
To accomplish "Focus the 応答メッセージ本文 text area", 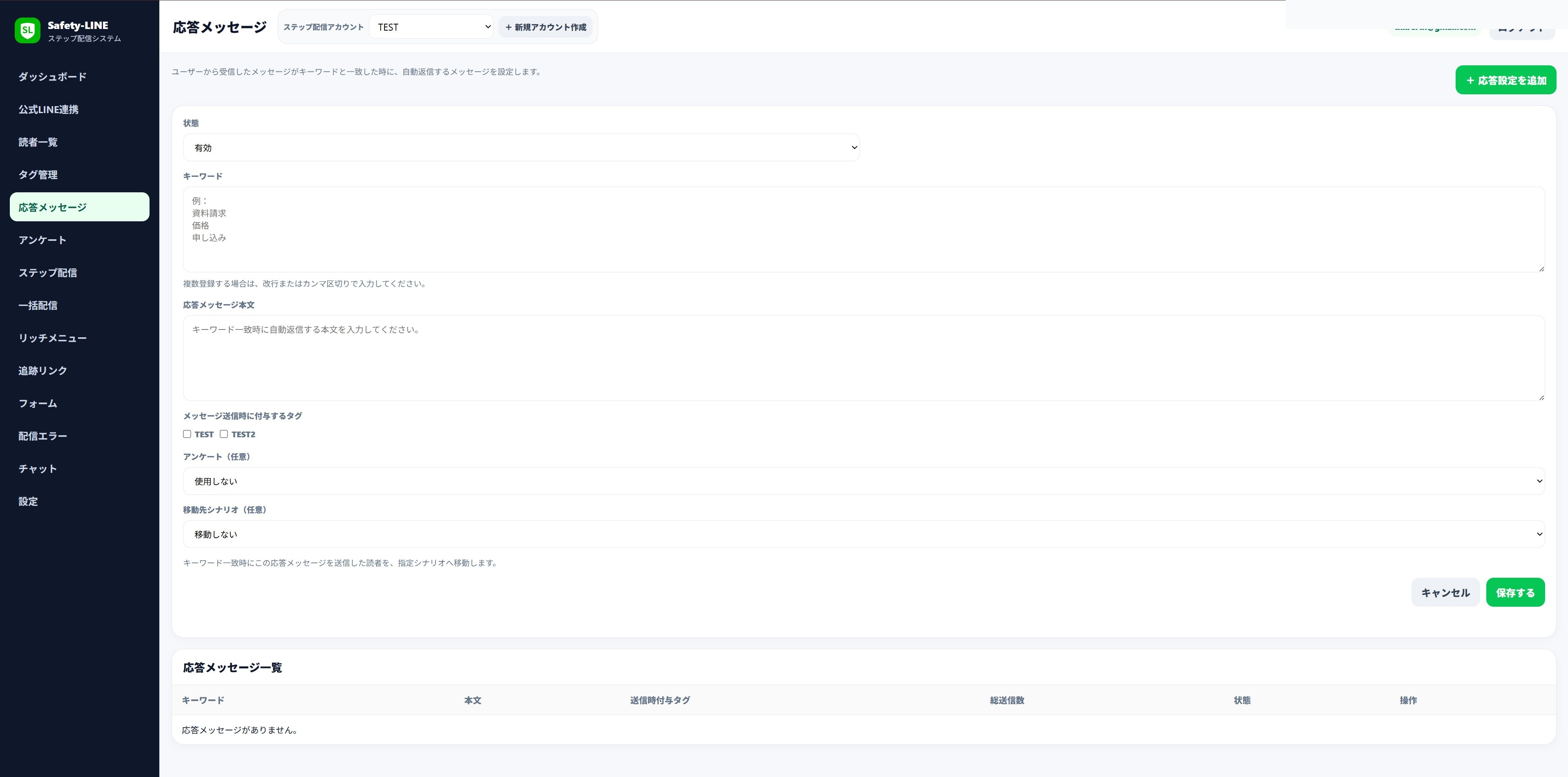I will pyautogui.click(x=864, y=358).
